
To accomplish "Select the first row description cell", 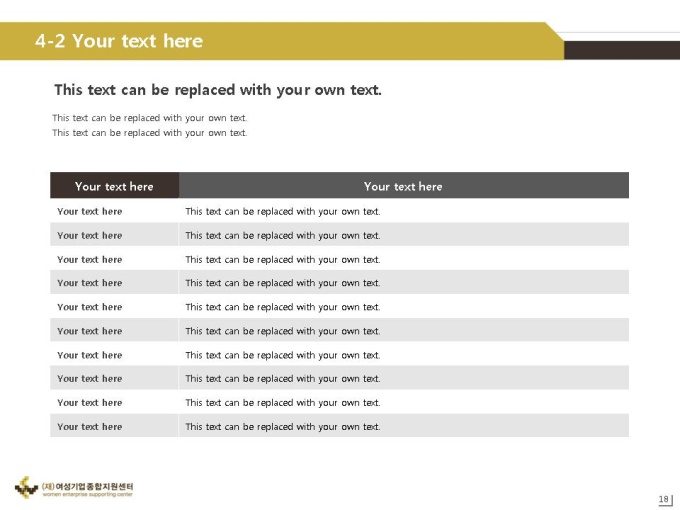I will coord(404,211).
